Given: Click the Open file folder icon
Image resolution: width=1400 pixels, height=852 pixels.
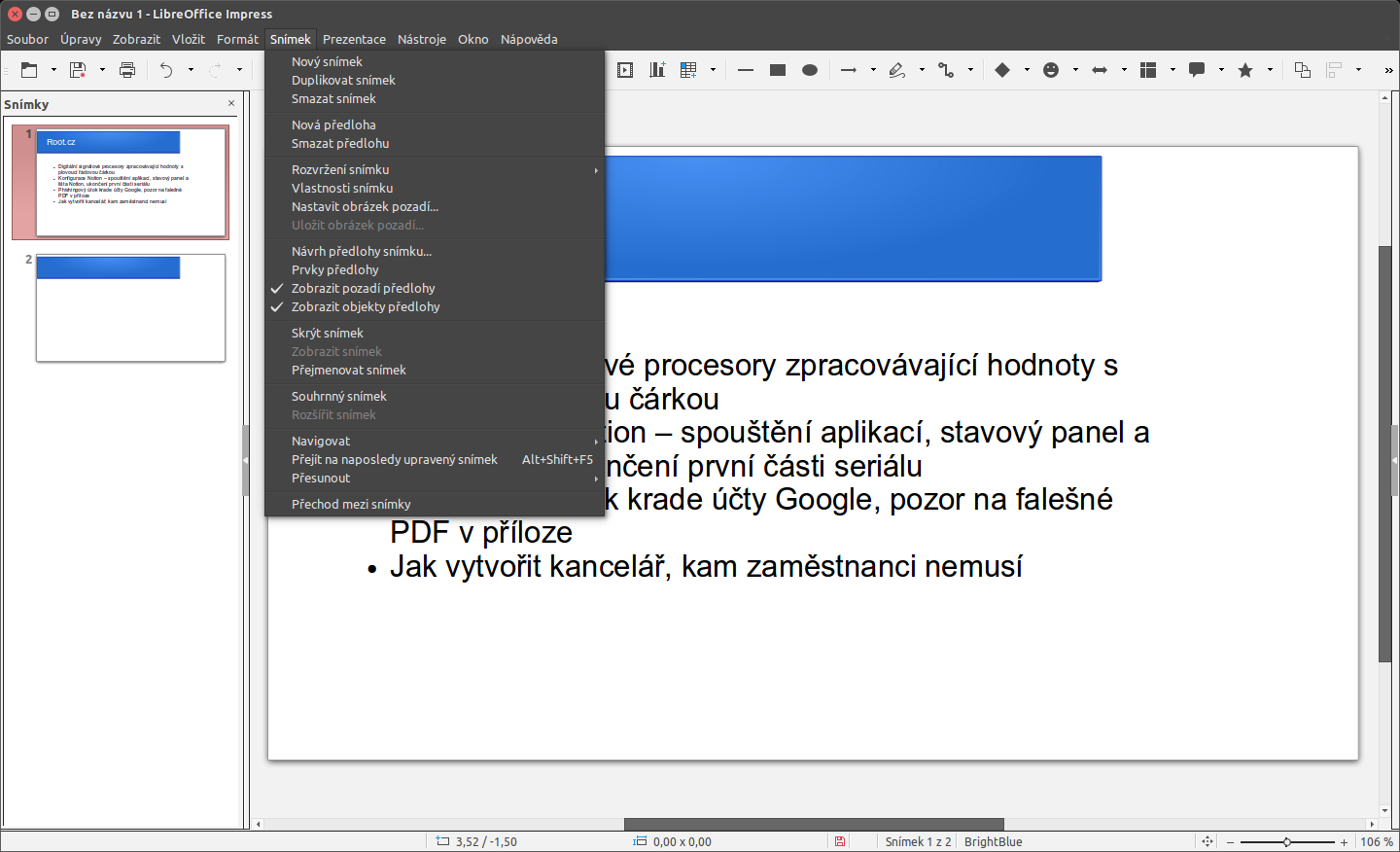Looking at the screenshot, I should (29, 70).
